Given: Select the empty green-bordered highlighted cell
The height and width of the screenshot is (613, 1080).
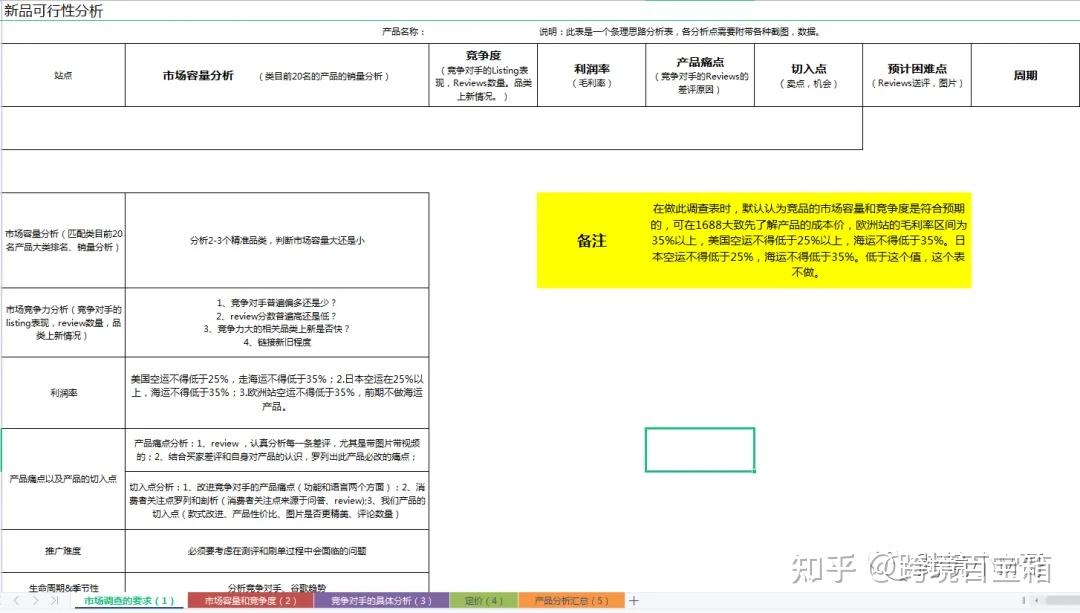Looking at the screenshot, I should [x=700, y=450].
